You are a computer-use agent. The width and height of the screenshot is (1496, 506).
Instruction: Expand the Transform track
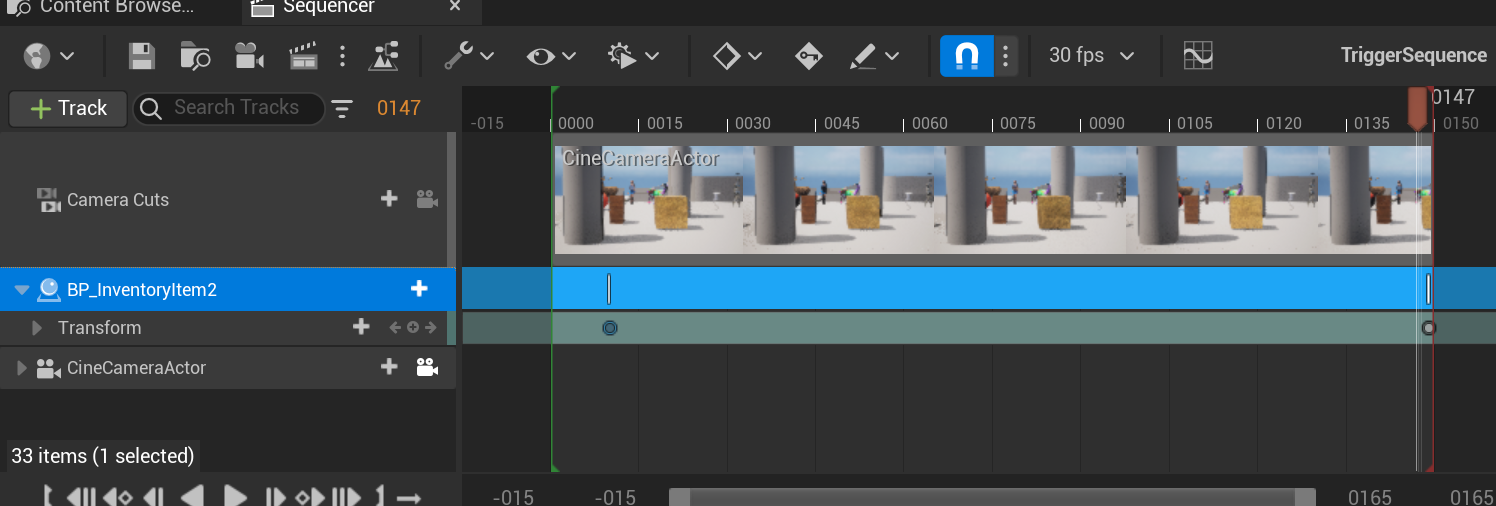(x=37, y=328)
